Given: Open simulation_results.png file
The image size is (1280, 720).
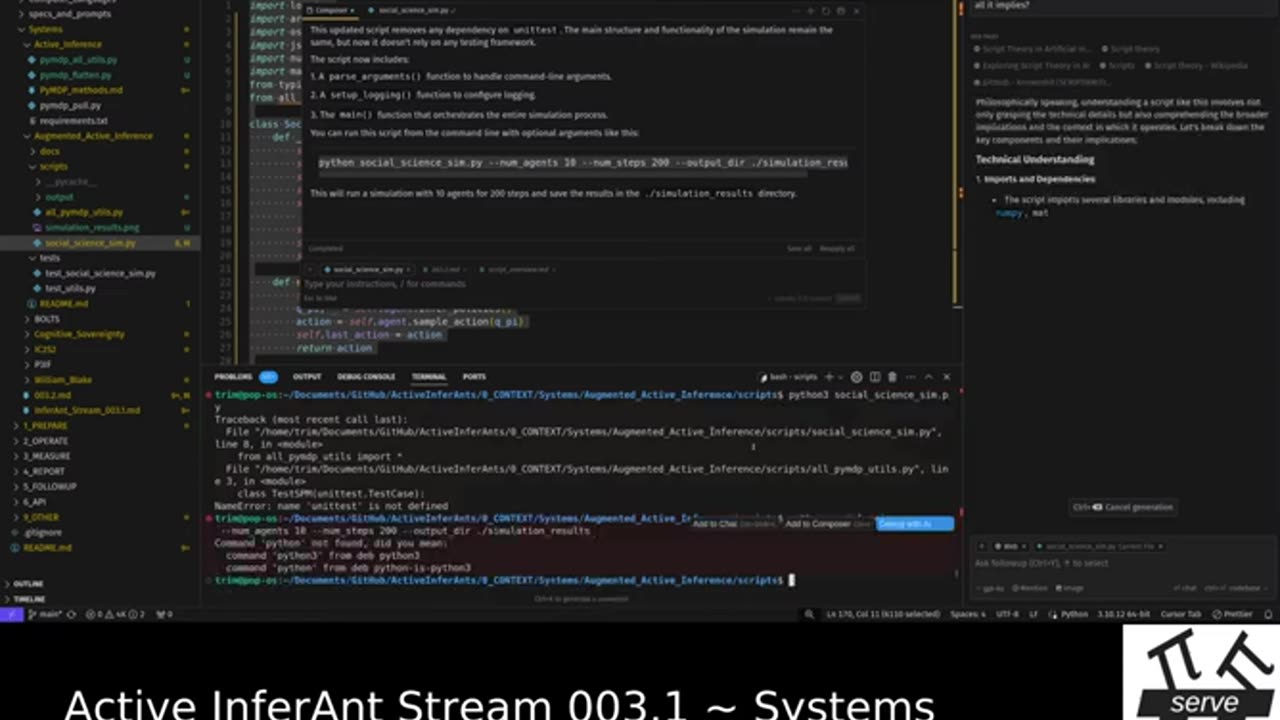Looking at the screenshot, I should click(x=90, y=227).
